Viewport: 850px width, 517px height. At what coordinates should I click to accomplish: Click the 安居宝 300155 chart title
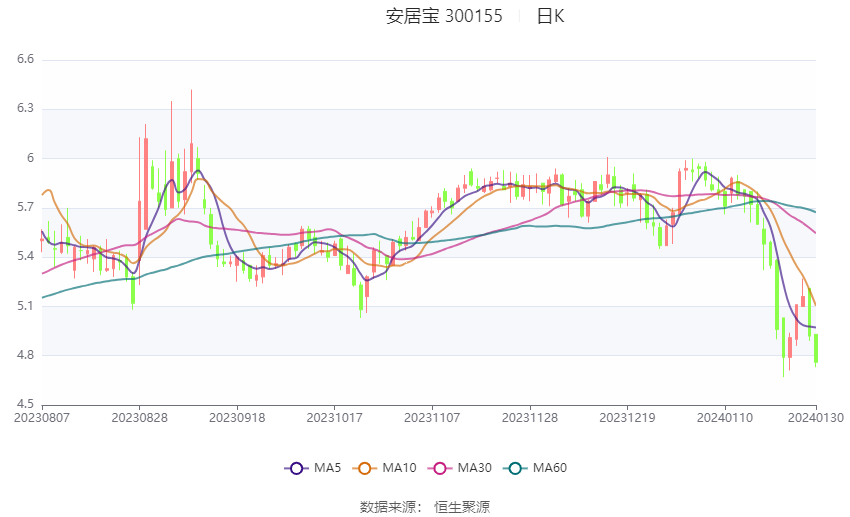pos(444,16)
